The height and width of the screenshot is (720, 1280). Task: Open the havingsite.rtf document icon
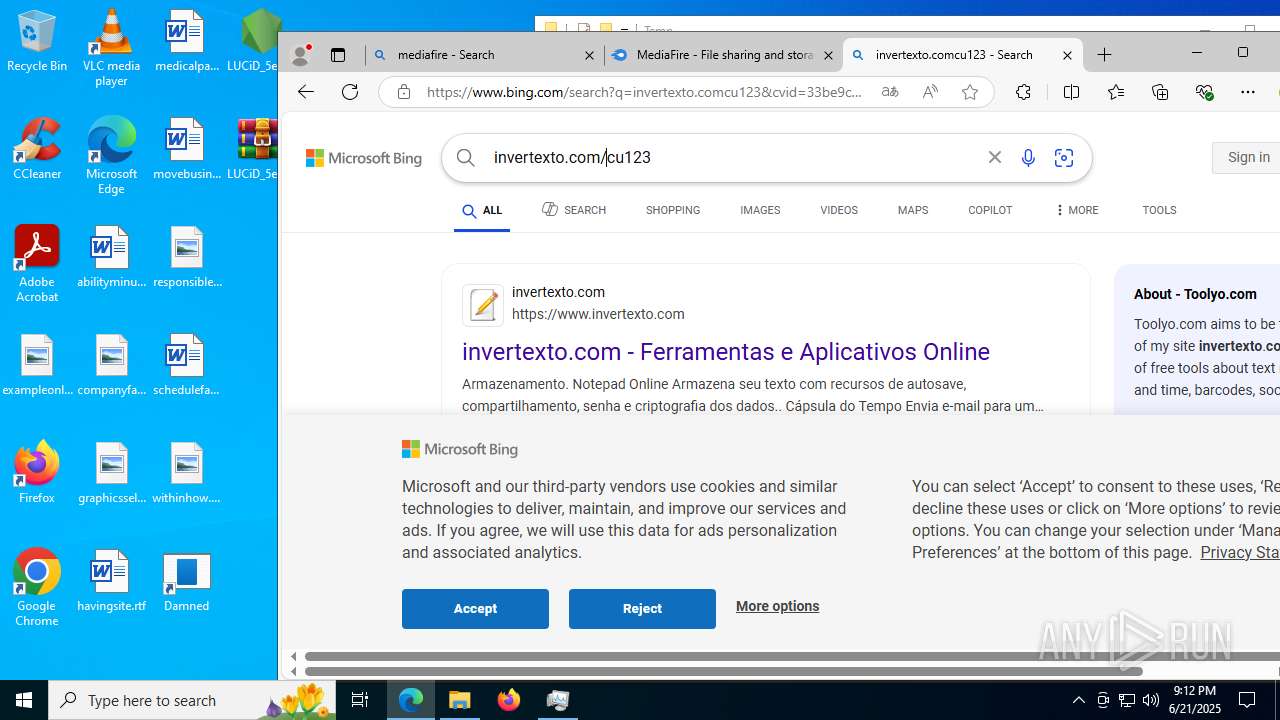[111, 580]
